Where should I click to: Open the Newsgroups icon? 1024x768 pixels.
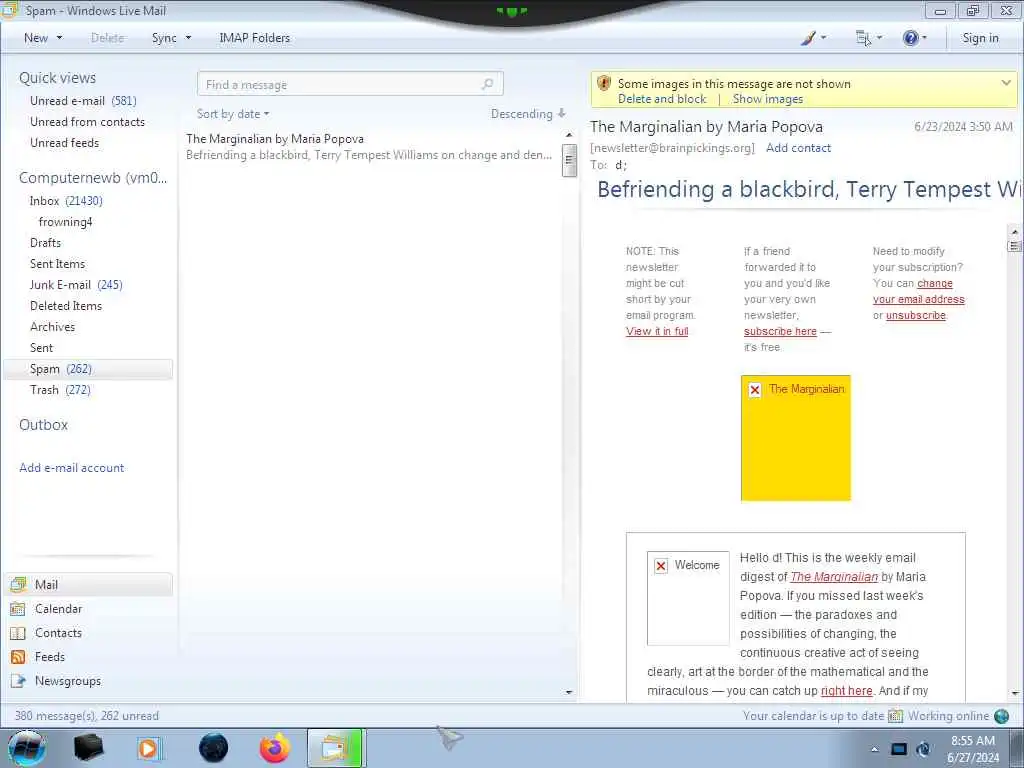tap(18, 680)
